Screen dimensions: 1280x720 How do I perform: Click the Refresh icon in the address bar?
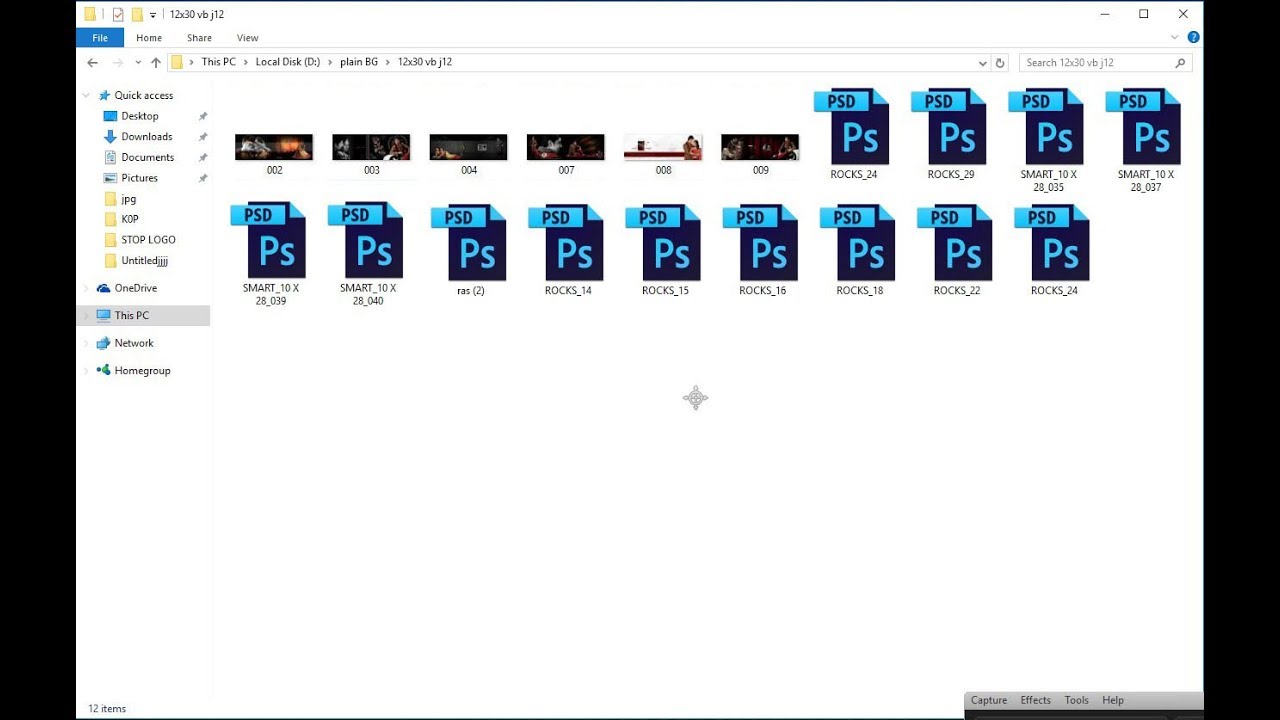click(x=1000, y=62)
